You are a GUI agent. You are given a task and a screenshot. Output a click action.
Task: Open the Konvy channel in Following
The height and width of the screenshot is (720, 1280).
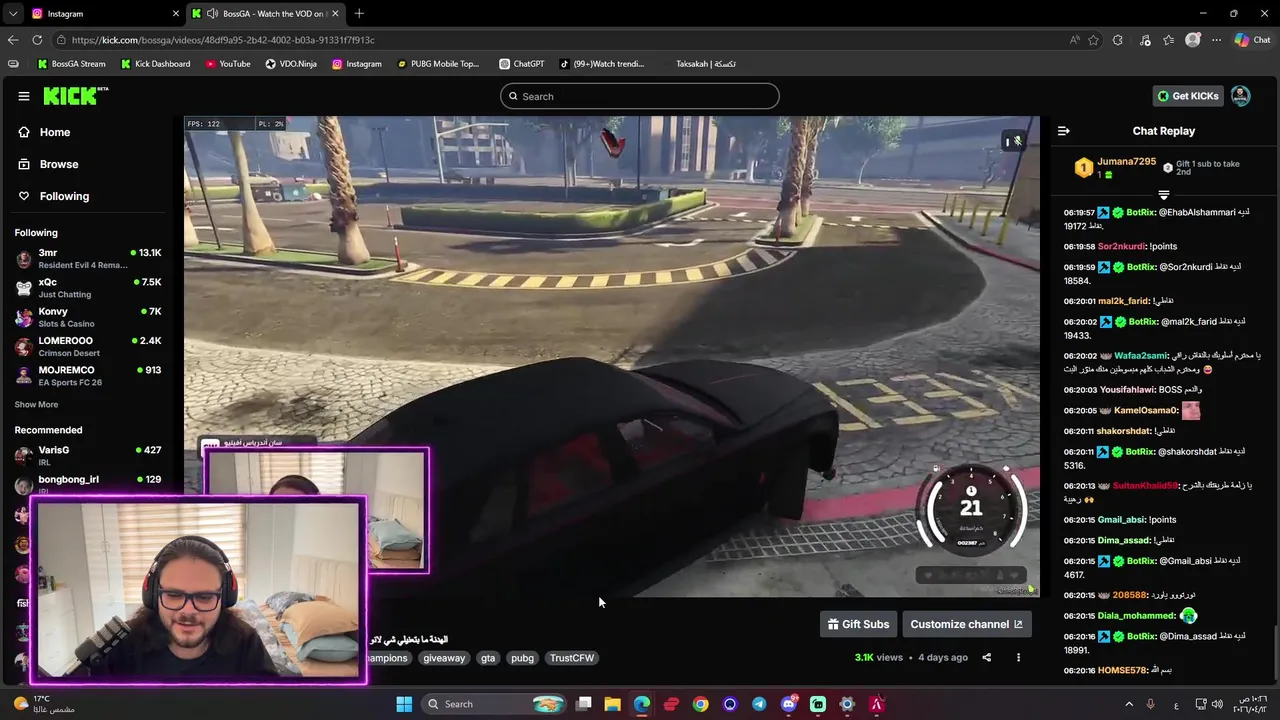coord(88,317)
